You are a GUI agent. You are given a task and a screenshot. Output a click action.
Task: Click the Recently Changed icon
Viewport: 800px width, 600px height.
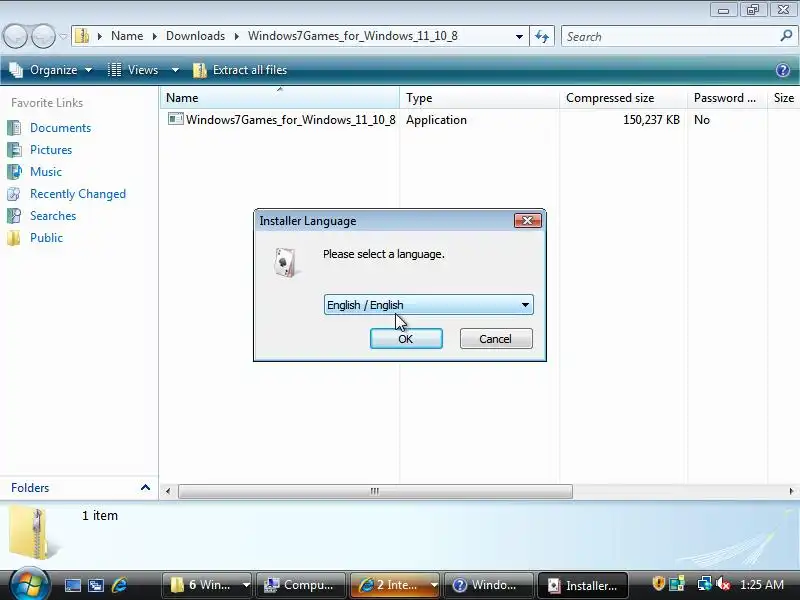pyautogui.click(x=14, y=193)
